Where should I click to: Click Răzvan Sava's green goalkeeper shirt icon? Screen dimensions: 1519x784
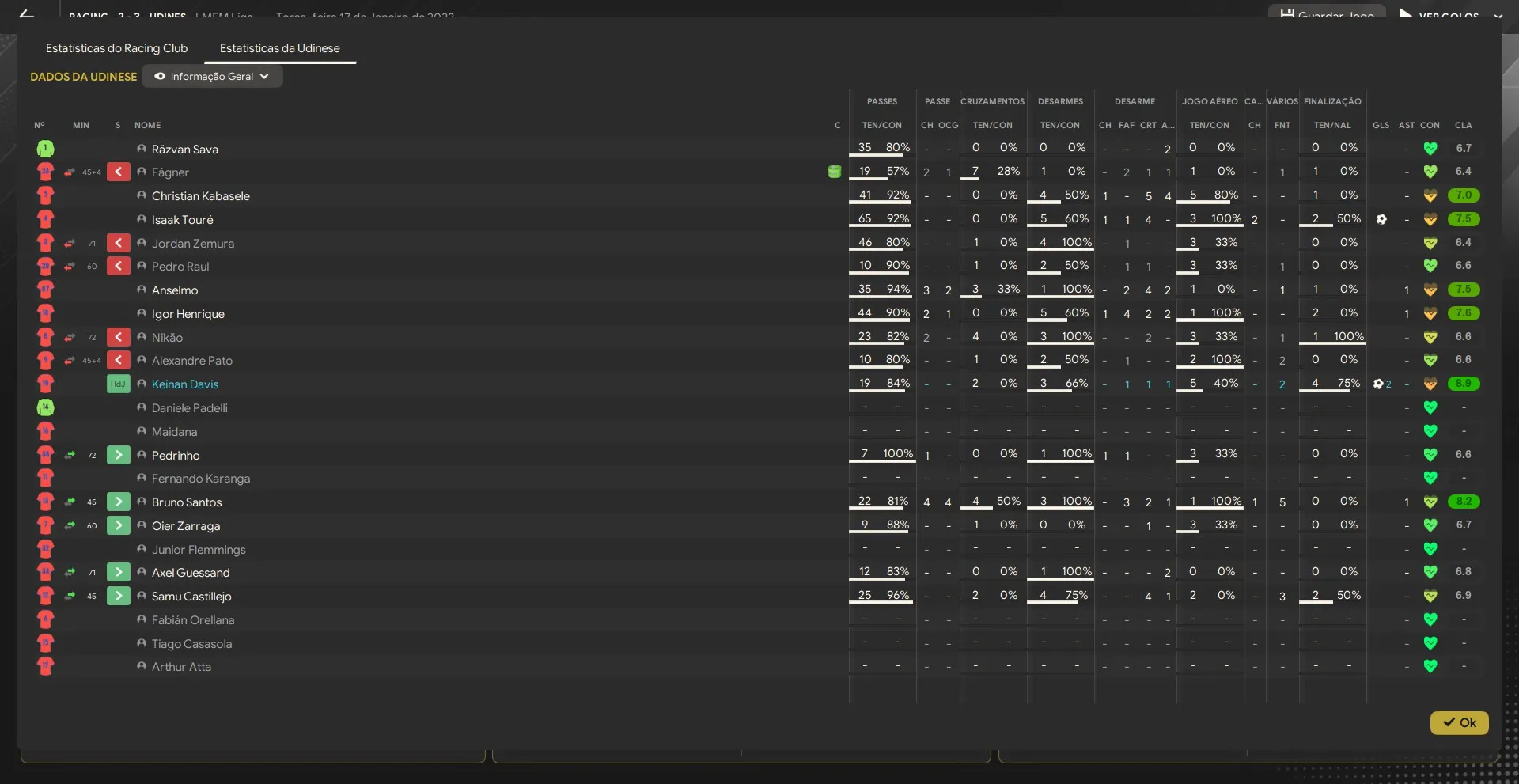tap(45, 149)
